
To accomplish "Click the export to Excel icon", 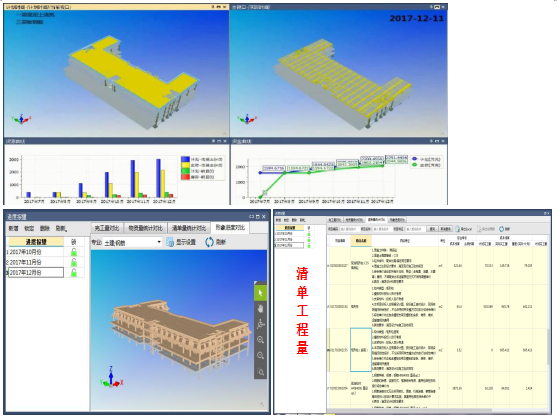I will pos(458,229).
